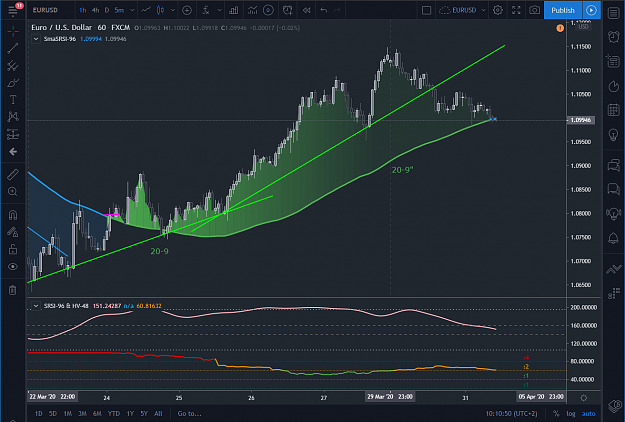Click the trash icon to remove drawings
The width and height of the screenshot is (625, 422).
[13, 290]
